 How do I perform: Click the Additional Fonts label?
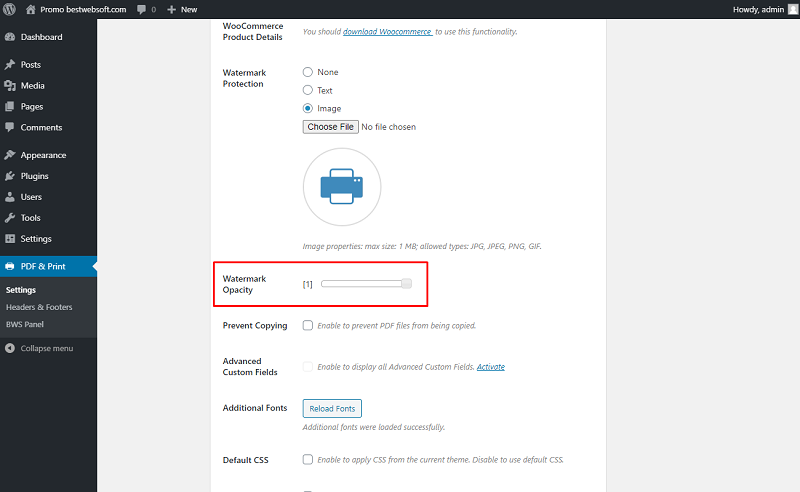[255, 408]
